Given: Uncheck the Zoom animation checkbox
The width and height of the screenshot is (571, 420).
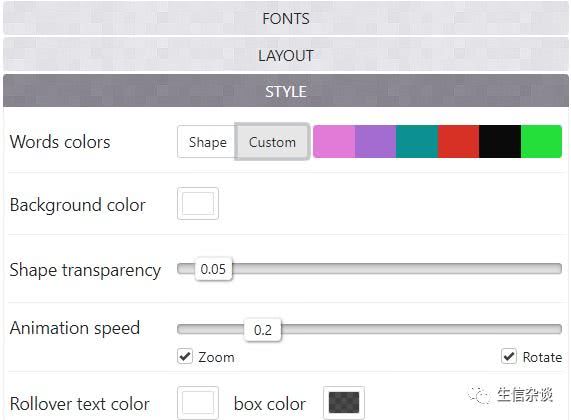Looking at the screenshot, I should point(185,356).
